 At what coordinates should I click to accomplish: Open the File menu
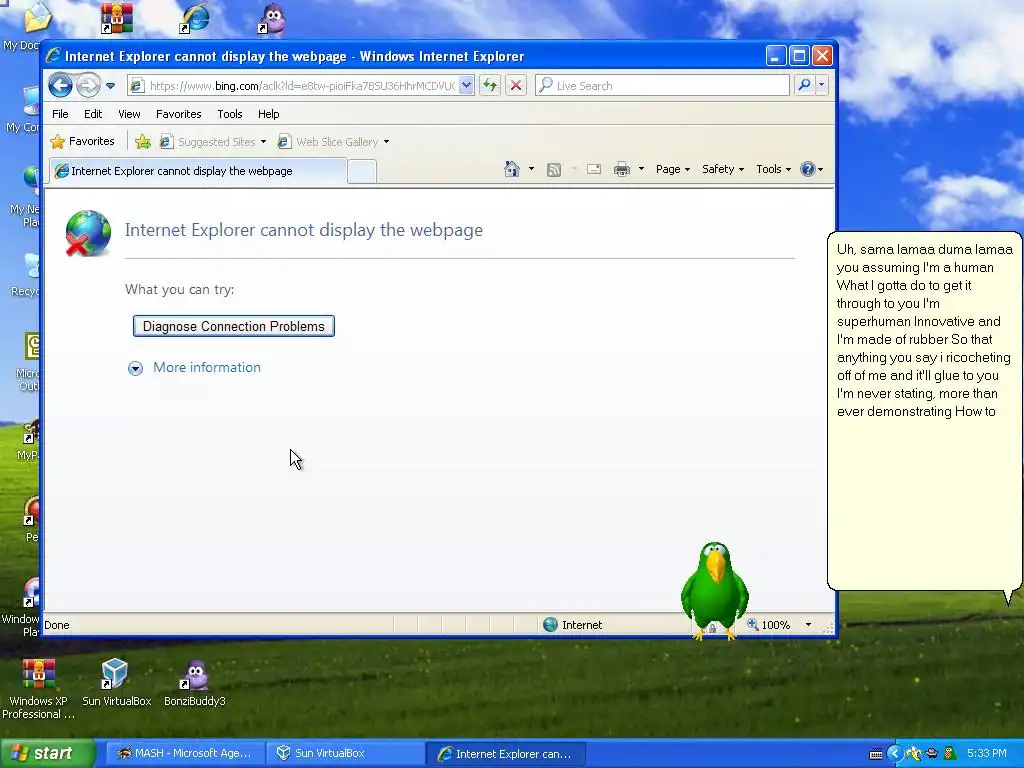pos(60,114)
